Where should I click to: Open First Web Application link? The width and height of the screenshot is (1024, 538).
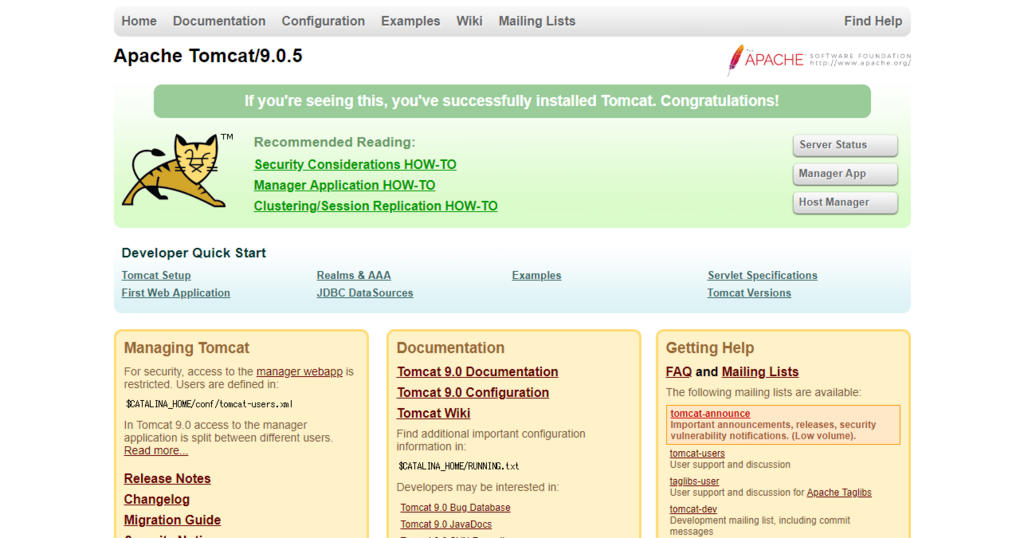[176, 293]
